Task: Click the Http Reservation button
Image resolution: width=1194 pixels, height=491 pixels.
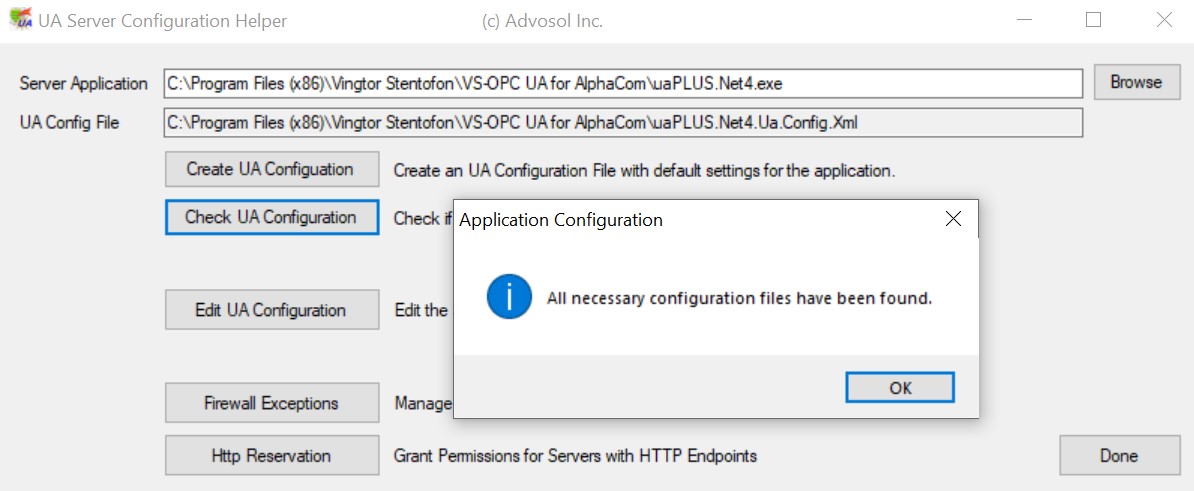Action: 271,455
